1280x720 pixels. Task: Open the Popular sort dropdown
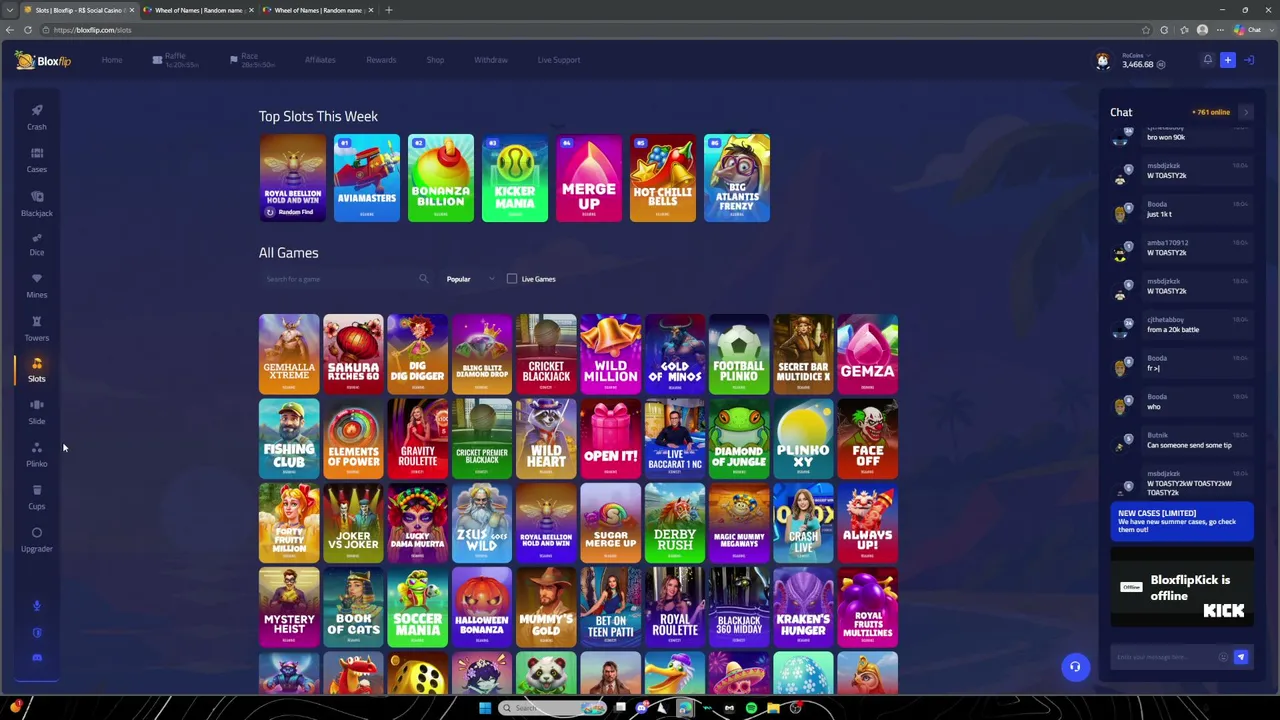click(x=470, y=279)
